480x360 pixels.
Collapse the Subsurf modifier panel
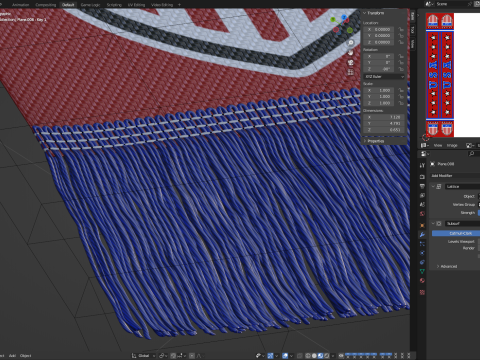434,223
